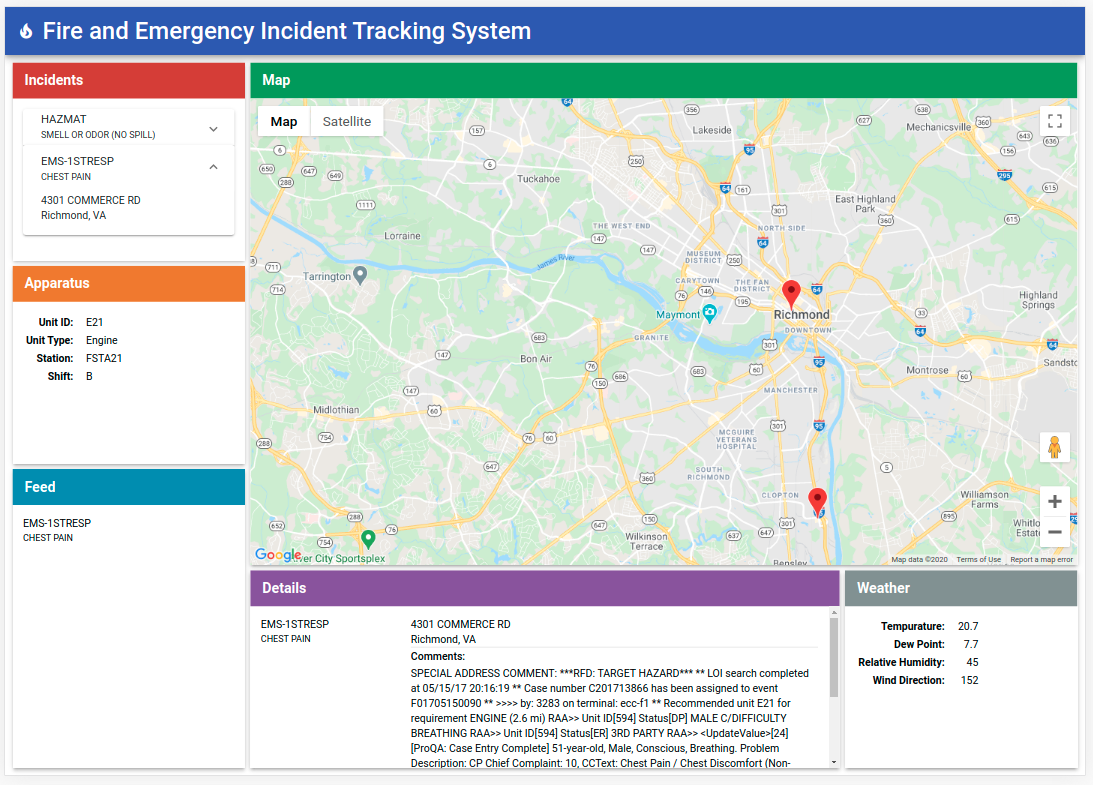Switch to Satellite view type
The image size is (1093, 785).
[x=346, y=121]
